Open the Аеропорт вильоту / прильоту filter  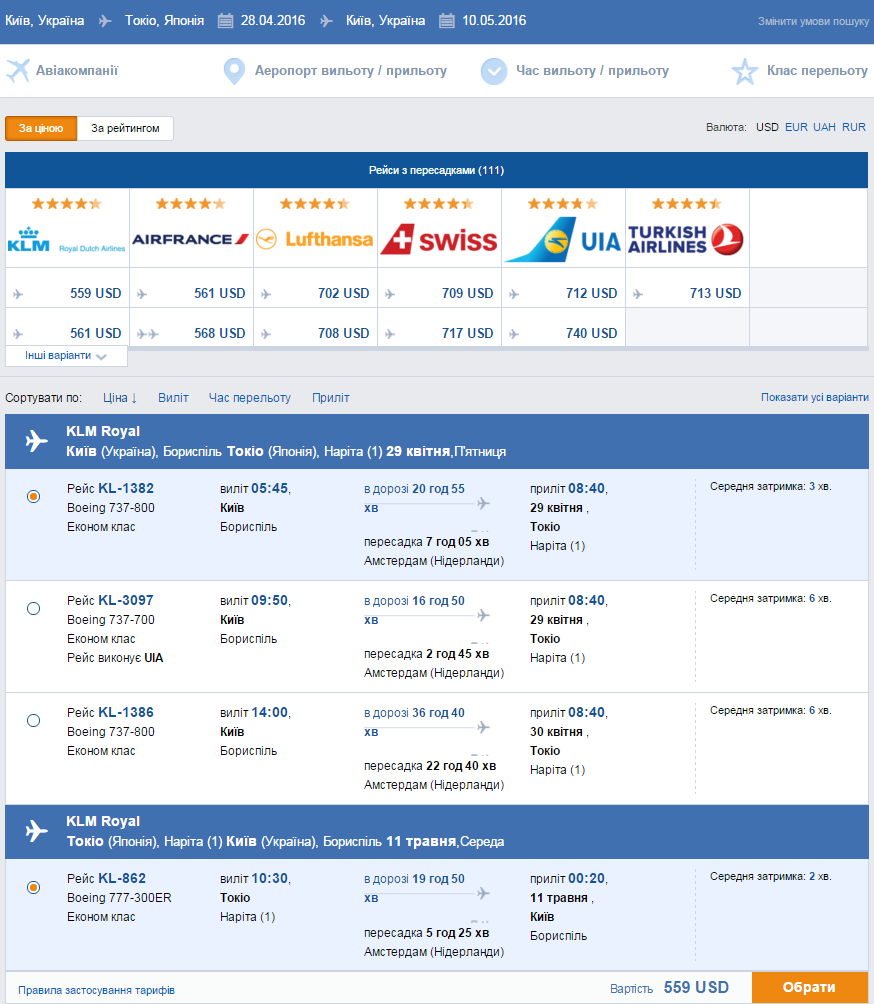[351, 70]
